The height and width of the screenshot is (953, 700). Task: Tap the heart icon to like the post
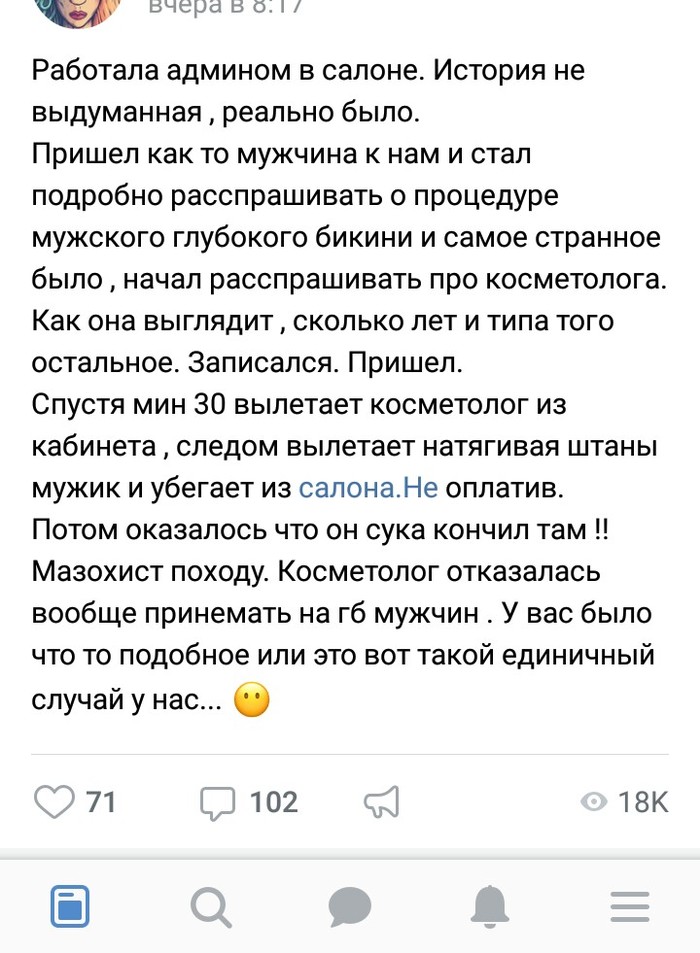(56, 801)
